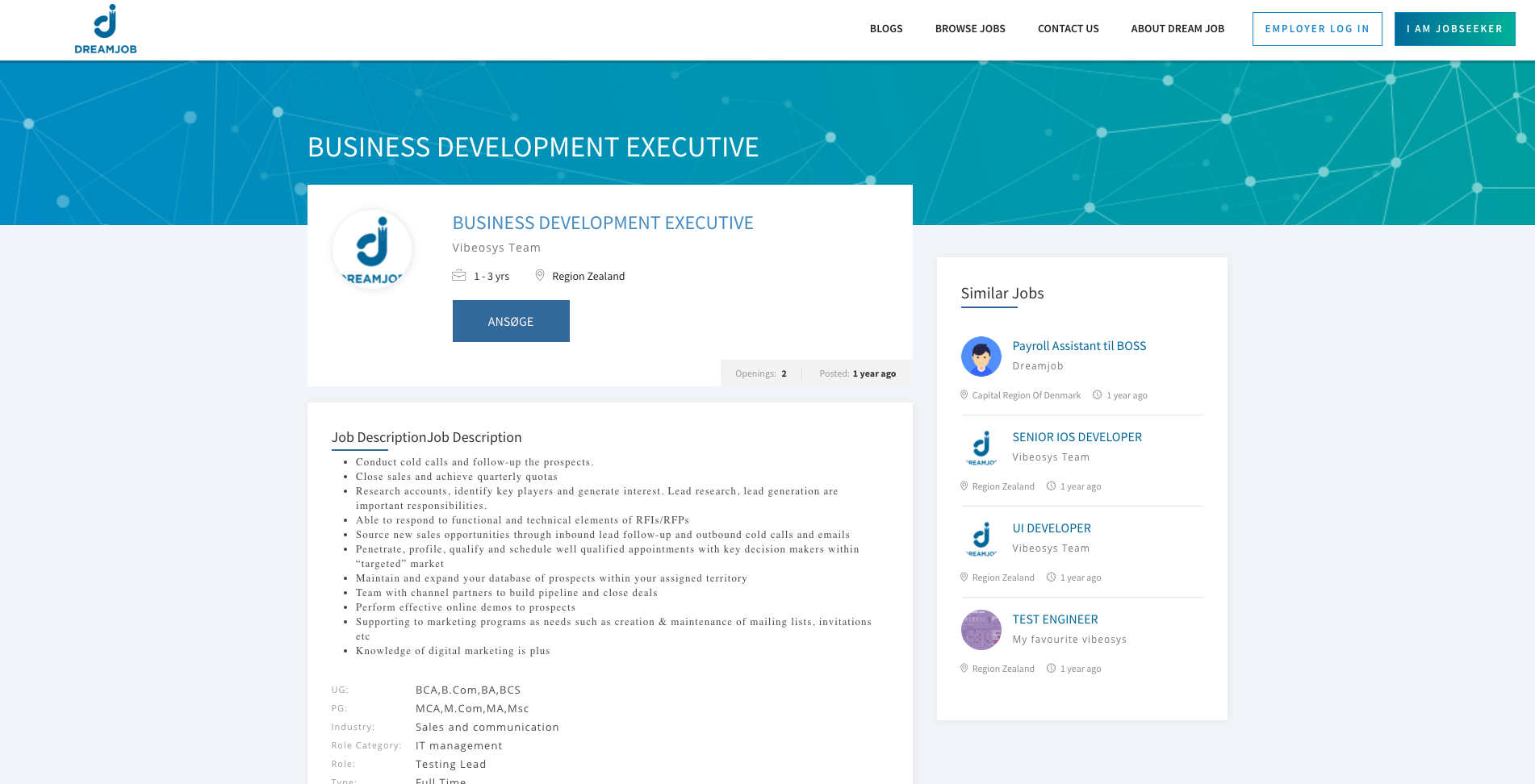This screenshot has width=1535, height=784.
Task: Apply with the ANSØGE button
Action: coord(511,321)
